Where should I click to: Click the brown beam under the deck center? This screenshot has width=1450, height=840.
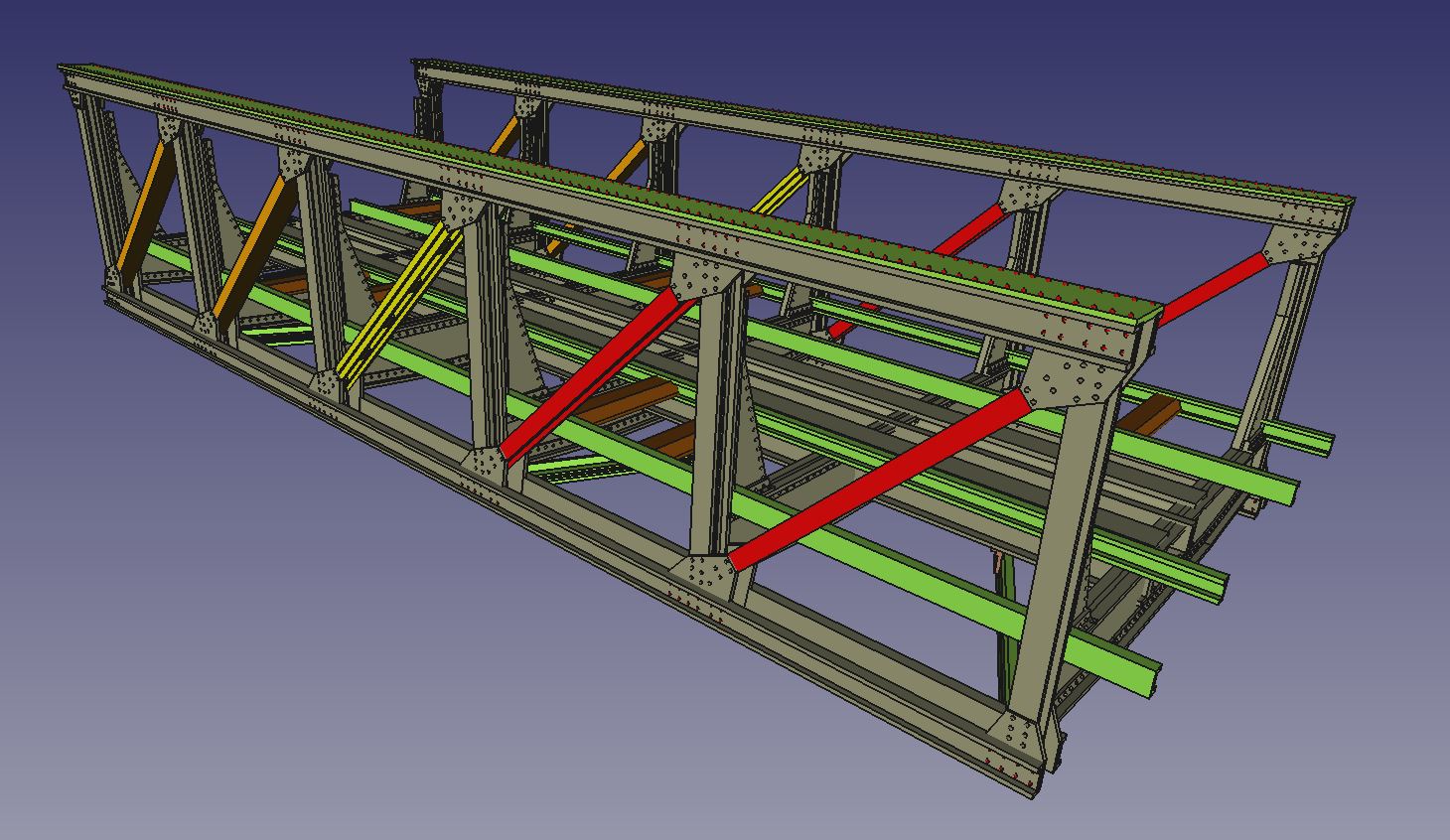(x=626, y=399)
